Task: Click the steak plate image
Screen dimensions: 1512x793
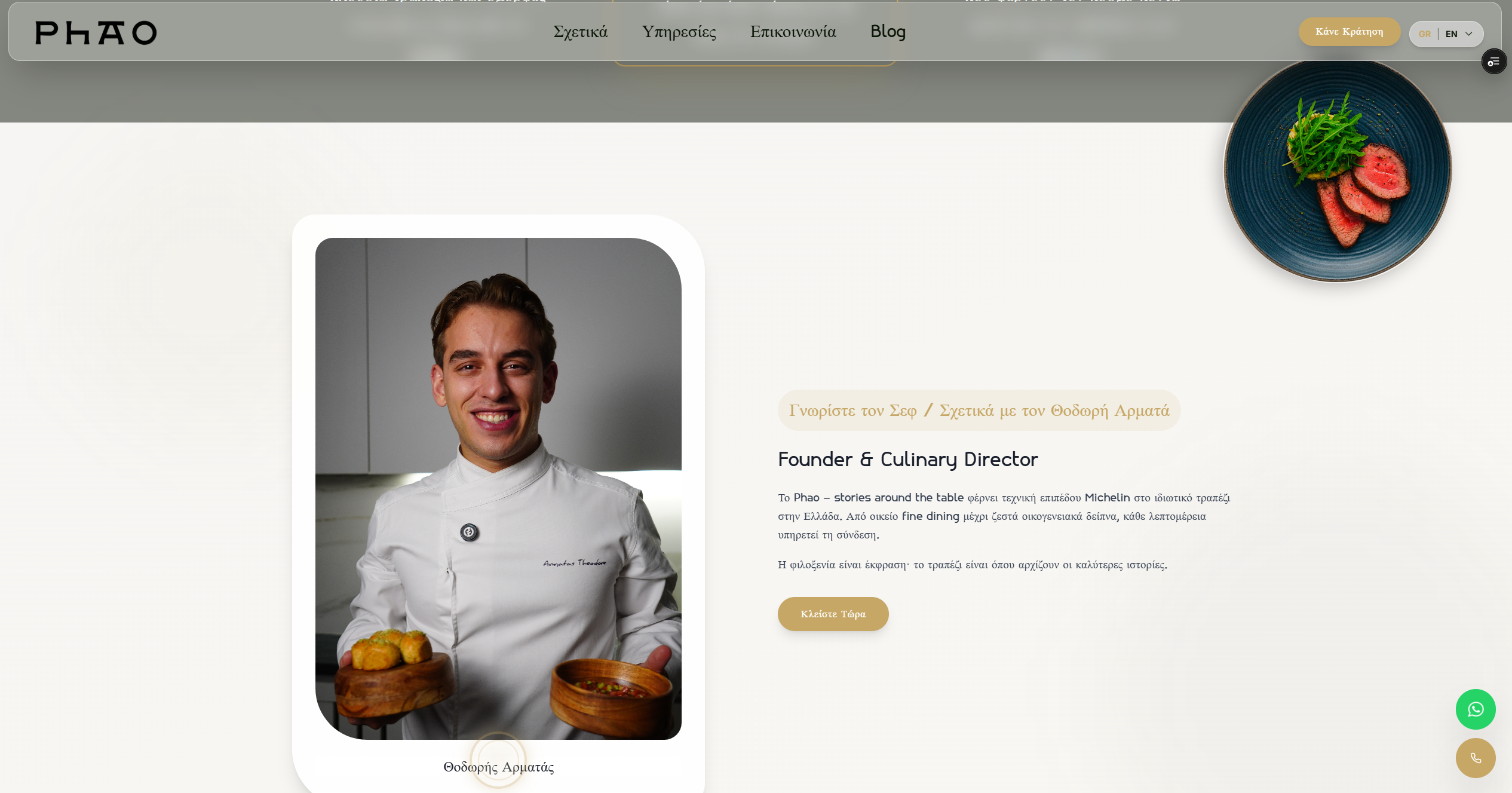Action: [1338, 169]
